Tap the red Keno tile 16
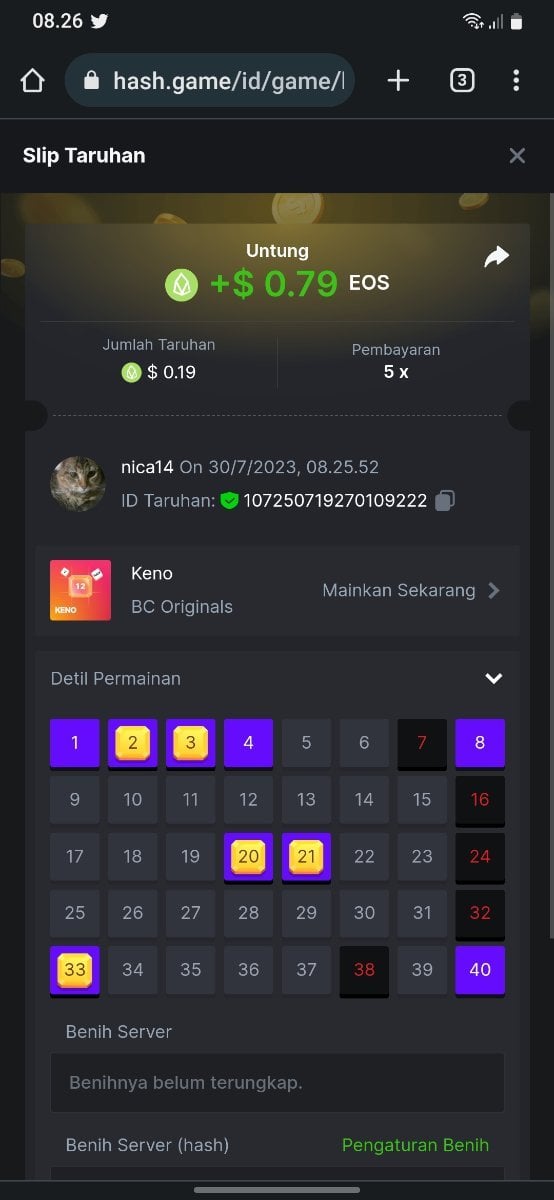This screenshot has width=554, height=1200. (480, 800)
